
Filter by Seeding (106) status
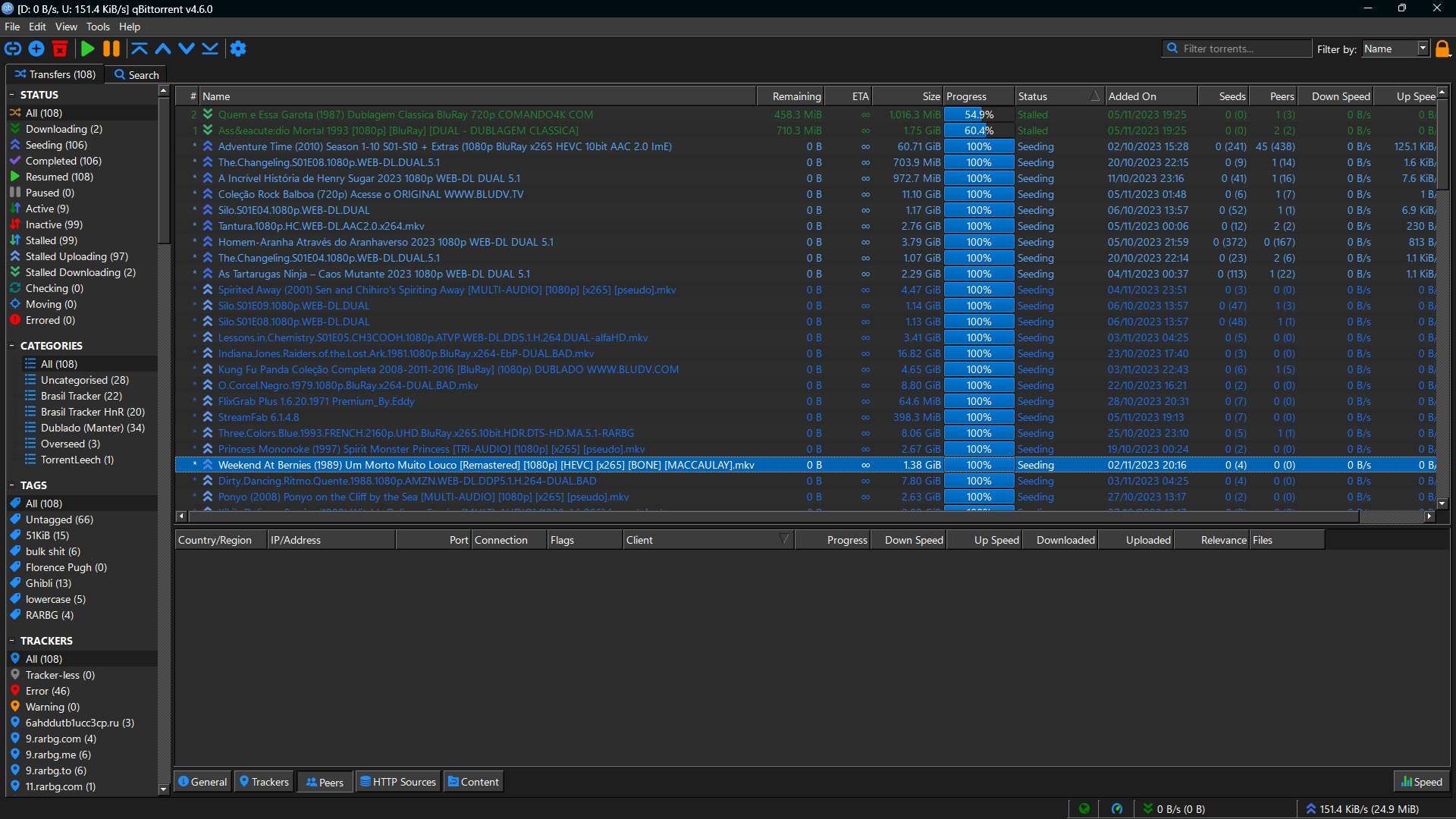56,145
